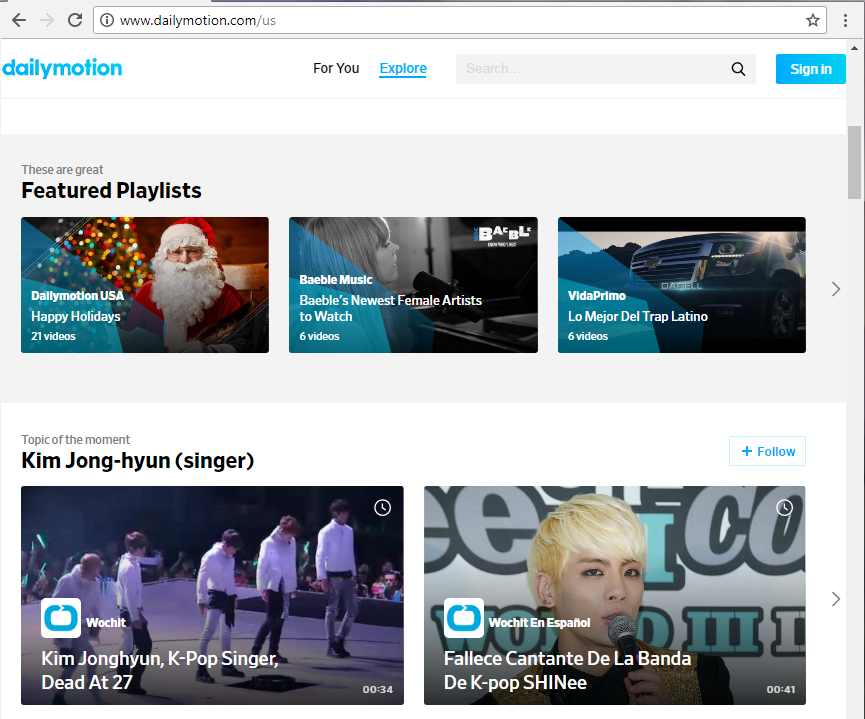Follow the Kim Jong-hyun topic
The width and height of the screenshot is (865, 719).
(767, 451)
